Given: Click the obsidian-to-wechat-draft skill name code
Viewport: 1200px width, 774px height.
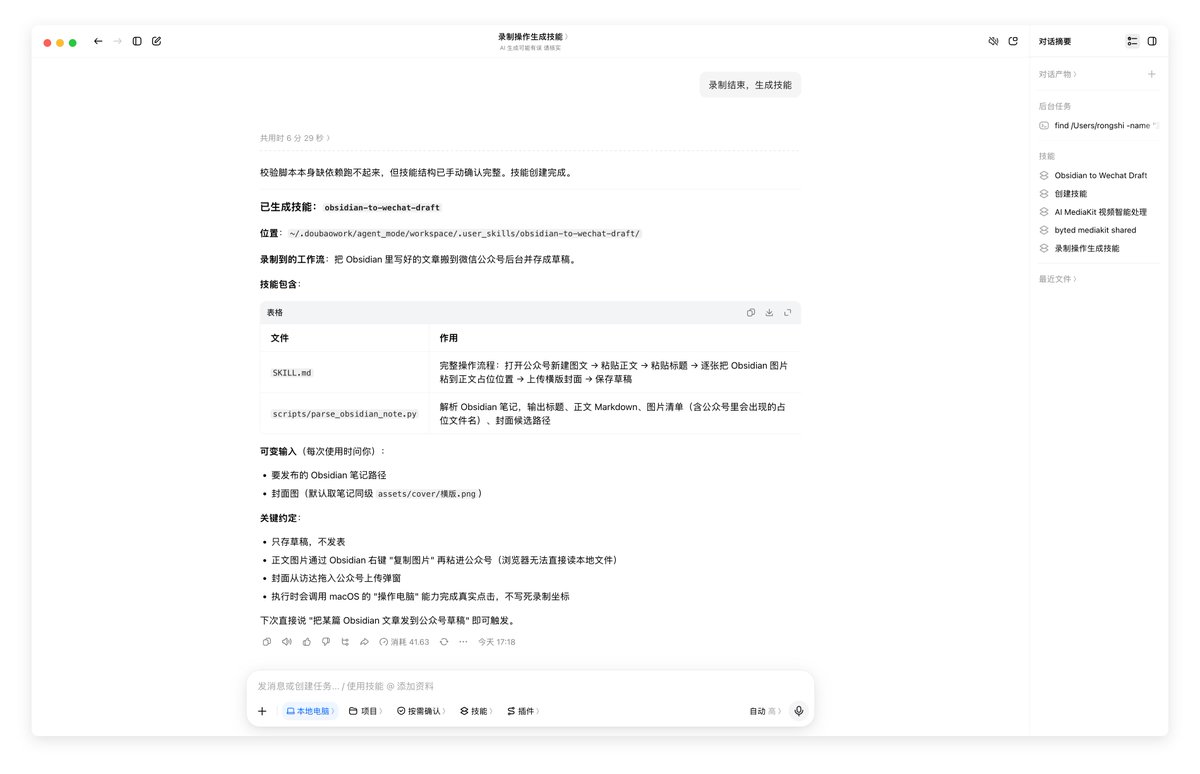Looking at the screenshot, I should click(x=382, y=208).
